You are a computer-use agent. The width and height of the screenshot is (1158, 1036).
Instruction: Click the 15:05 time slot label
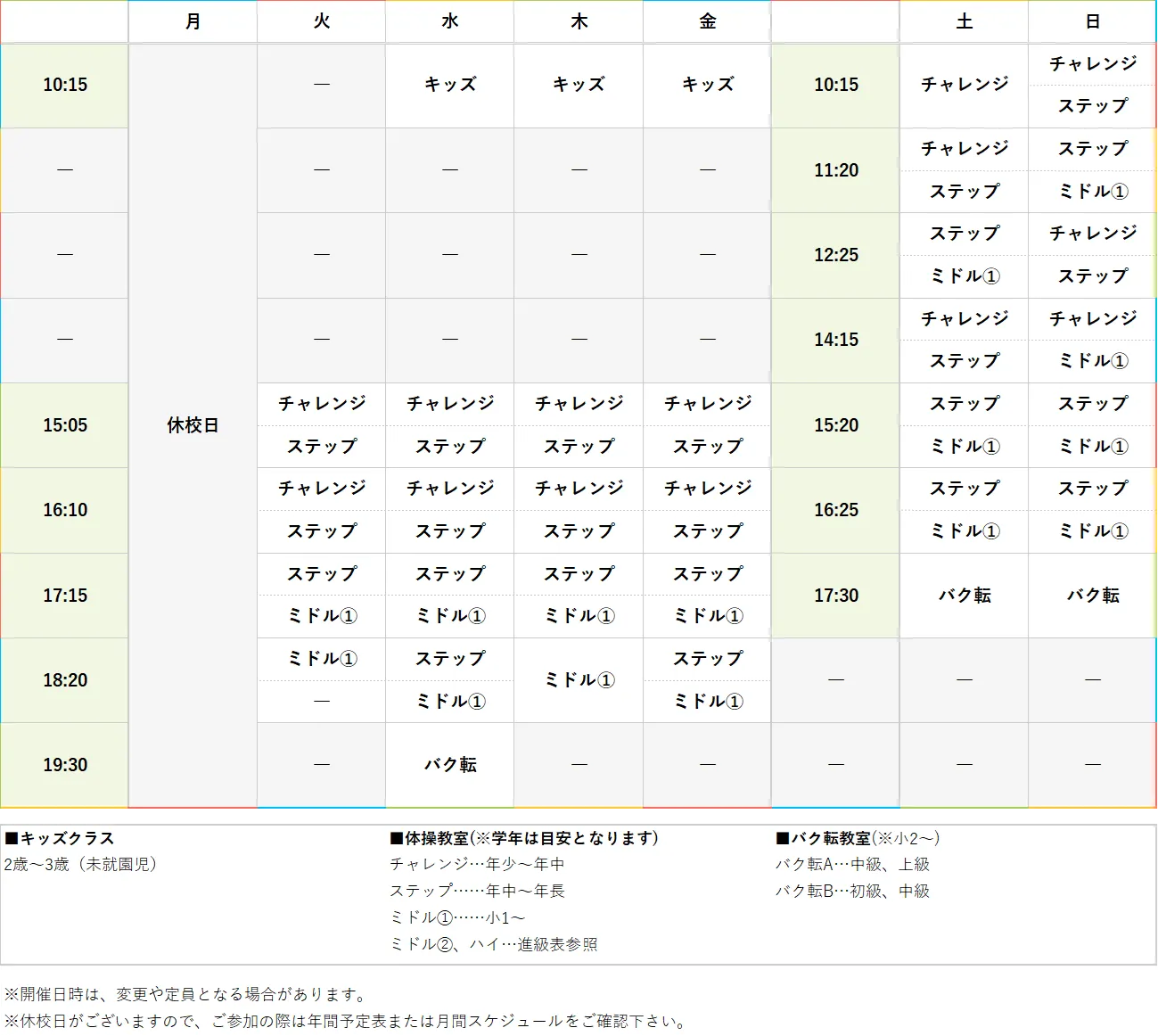pyautogui.click(x=63, y=425)
